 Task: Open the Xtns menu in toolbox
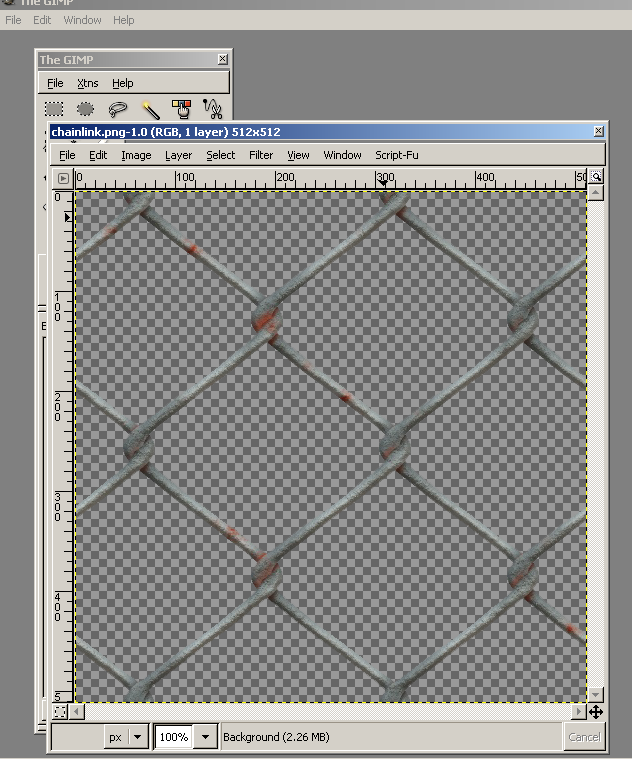click(x=88, y=83)
